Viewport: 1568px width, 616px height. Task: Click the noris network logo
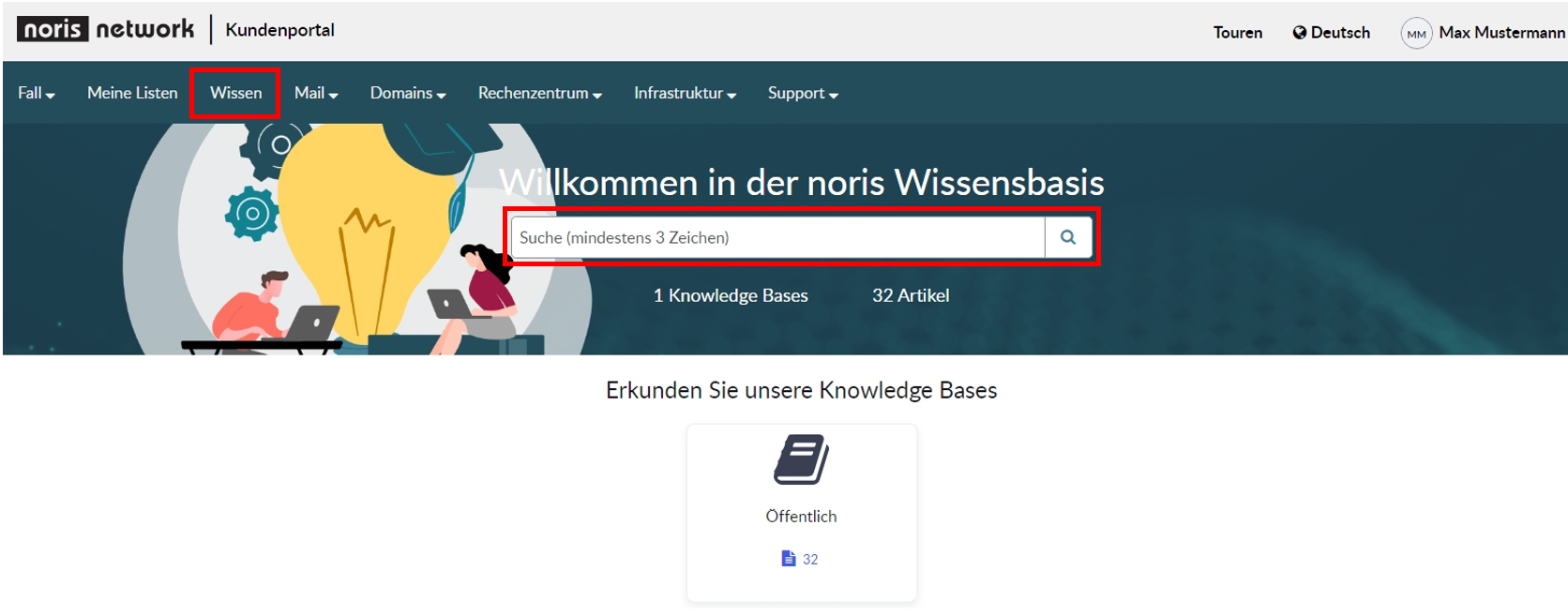click(x=105, y=29)
